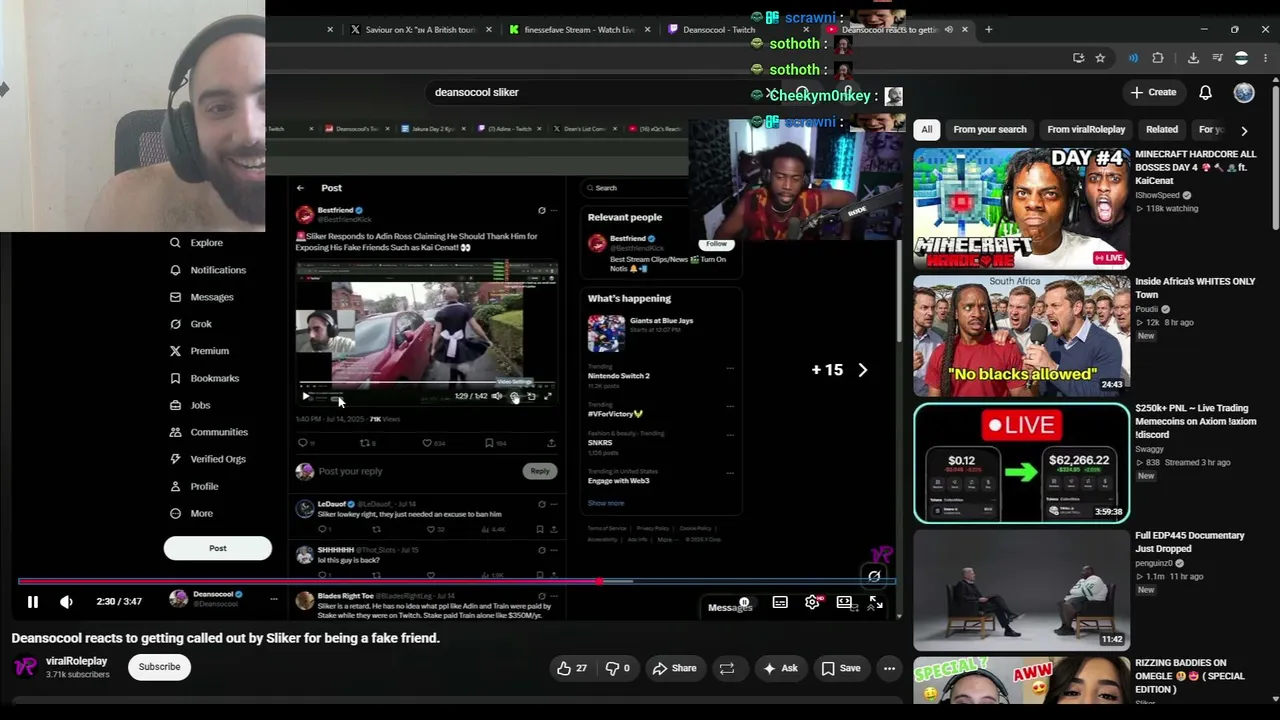This screenshot has width=1280, height=720.
Task: Open Inside Africa's WHITES ONLY Town thumbnail
Action: [1021, 336]
